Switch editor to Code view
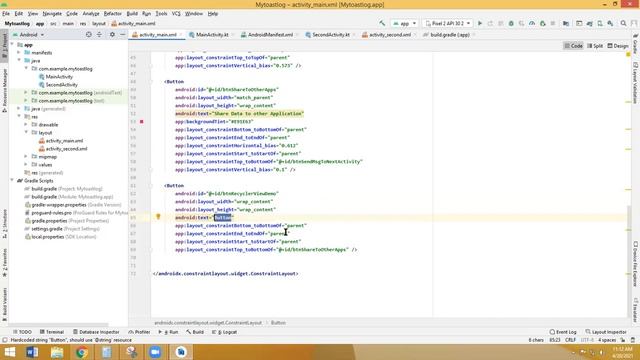The height and width of the screenshot is (360, 640). click(573, 46)
